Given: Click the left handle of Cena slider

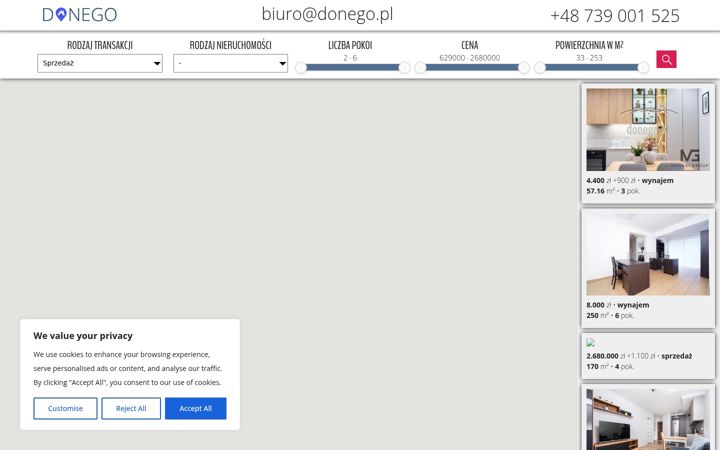Looking at the screenshot, I should (x=420, y=68).
